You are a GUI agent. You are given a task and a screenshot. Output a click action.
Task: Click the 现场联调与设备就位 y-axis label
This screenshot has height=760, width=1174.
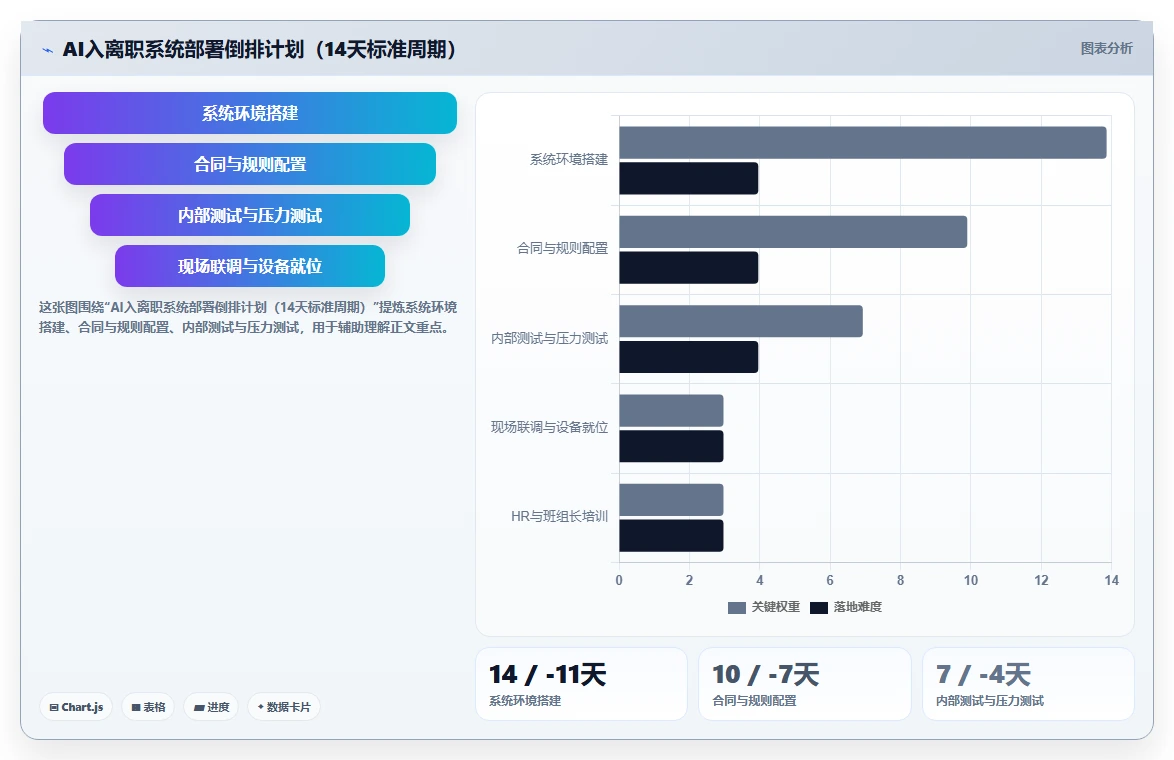tap(550, 428)
